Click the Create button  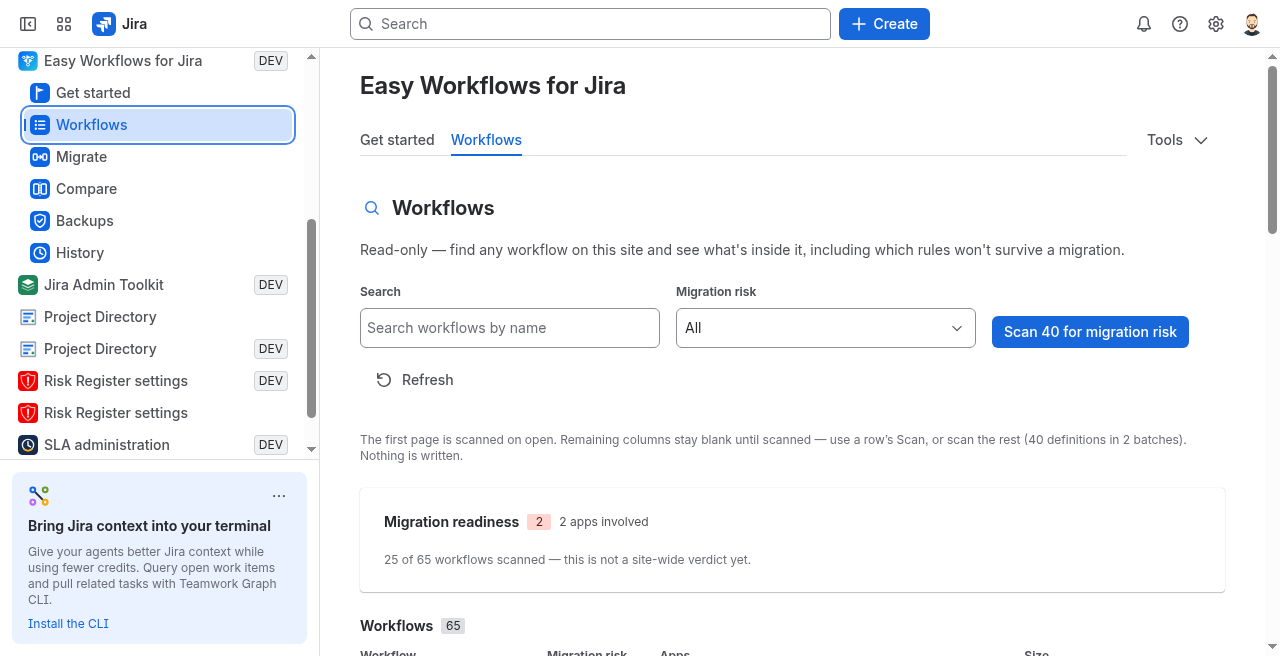click(x=884, y=24)
